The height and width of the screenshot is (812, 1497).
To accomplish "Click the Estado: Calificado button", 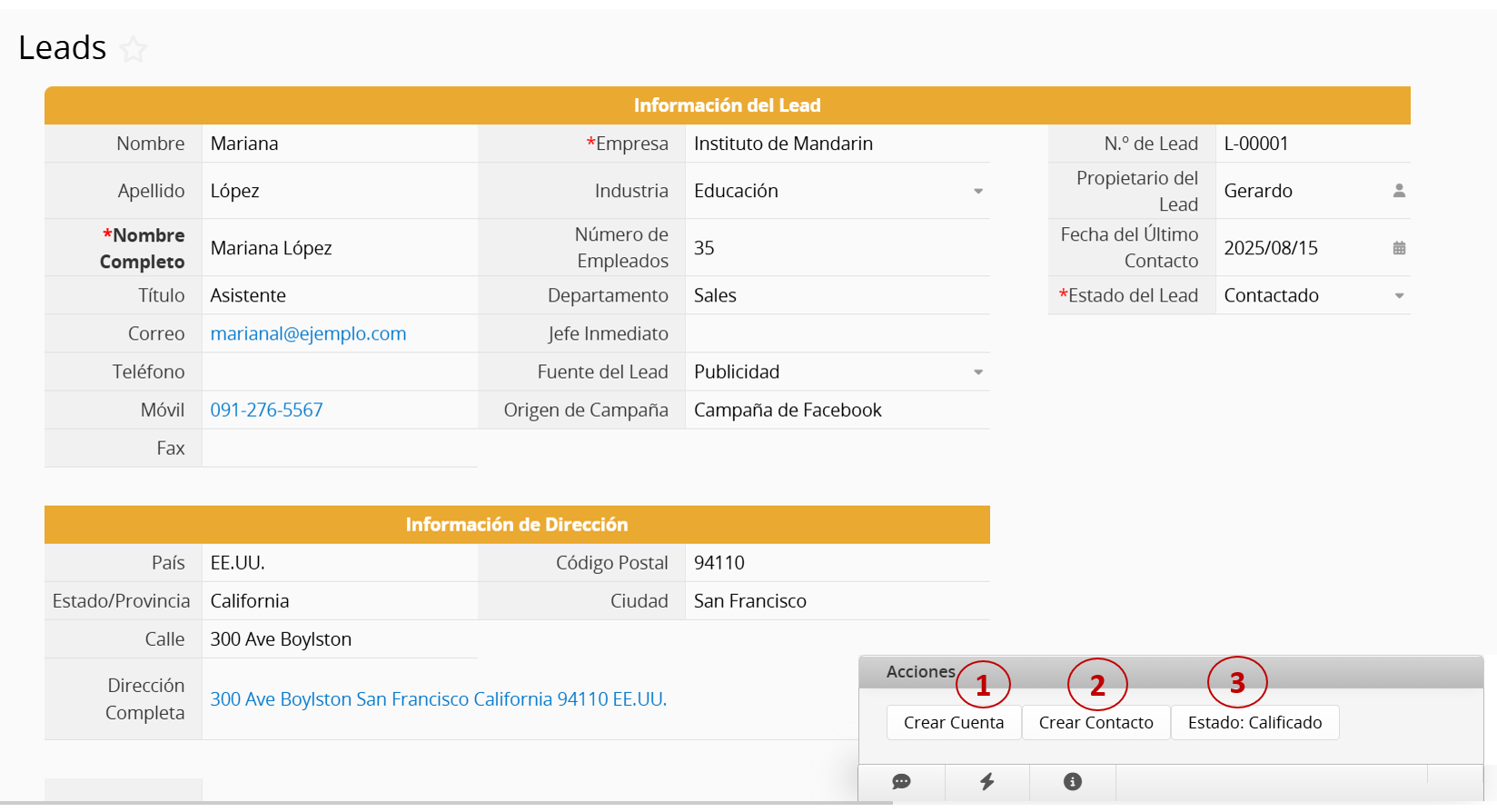I will (1254, 723).
